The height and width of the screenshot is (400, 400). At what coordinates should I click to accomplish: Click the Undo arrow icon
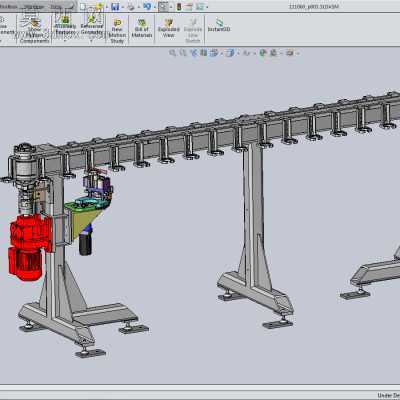tap(147, 6)
